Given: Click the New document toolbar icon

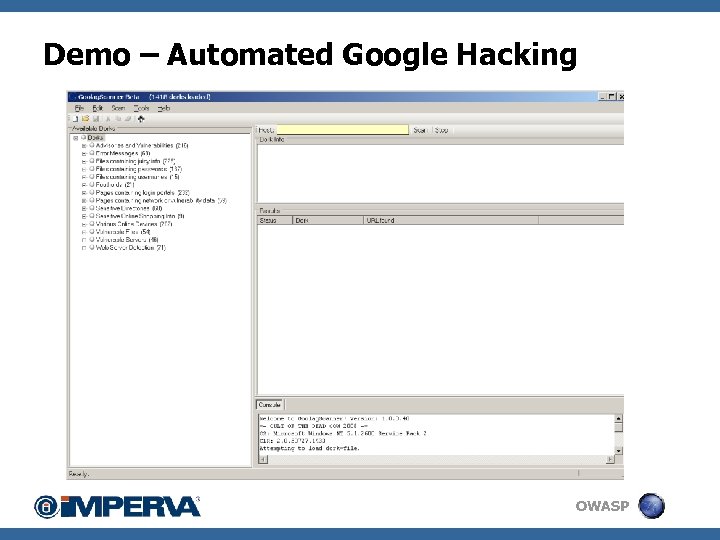Looking at the screenshot, I should point(75,119).
